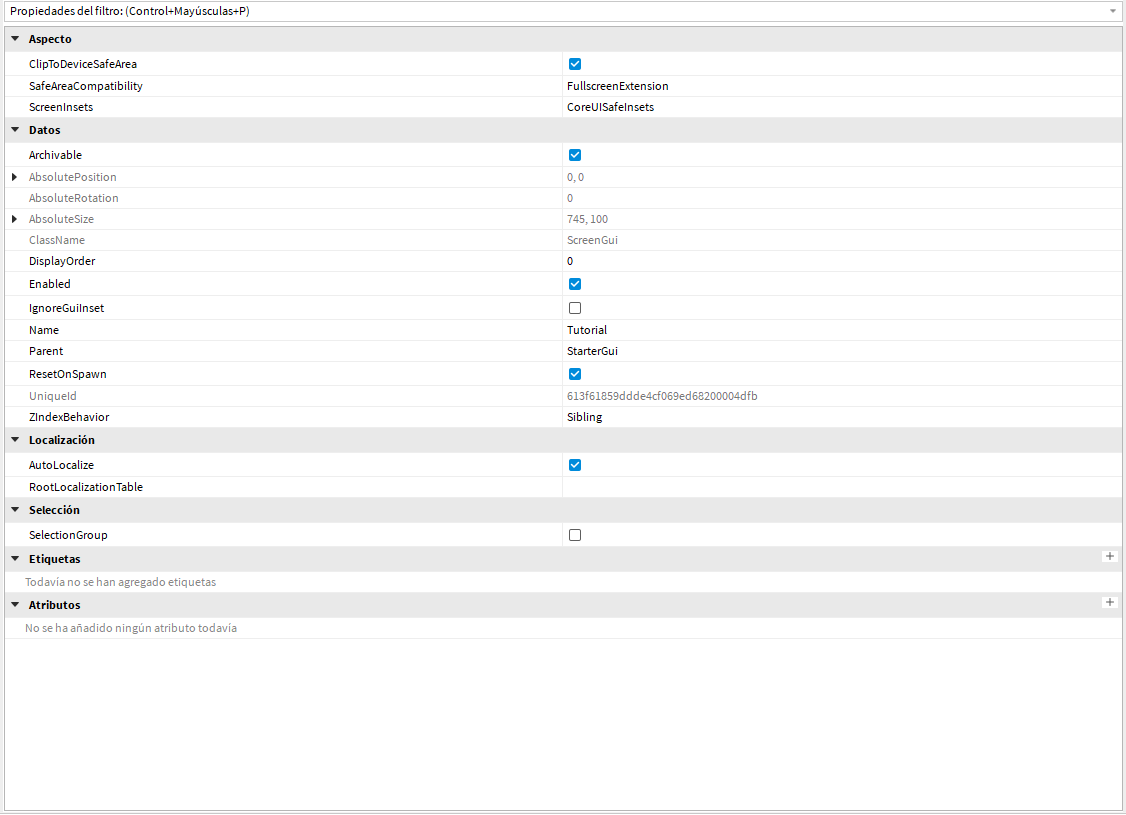The width and height of the screenshot is (1126, 815).
Task: Enable the IgnoreGuiInset checkbox
Action: (x=574, y=307)
